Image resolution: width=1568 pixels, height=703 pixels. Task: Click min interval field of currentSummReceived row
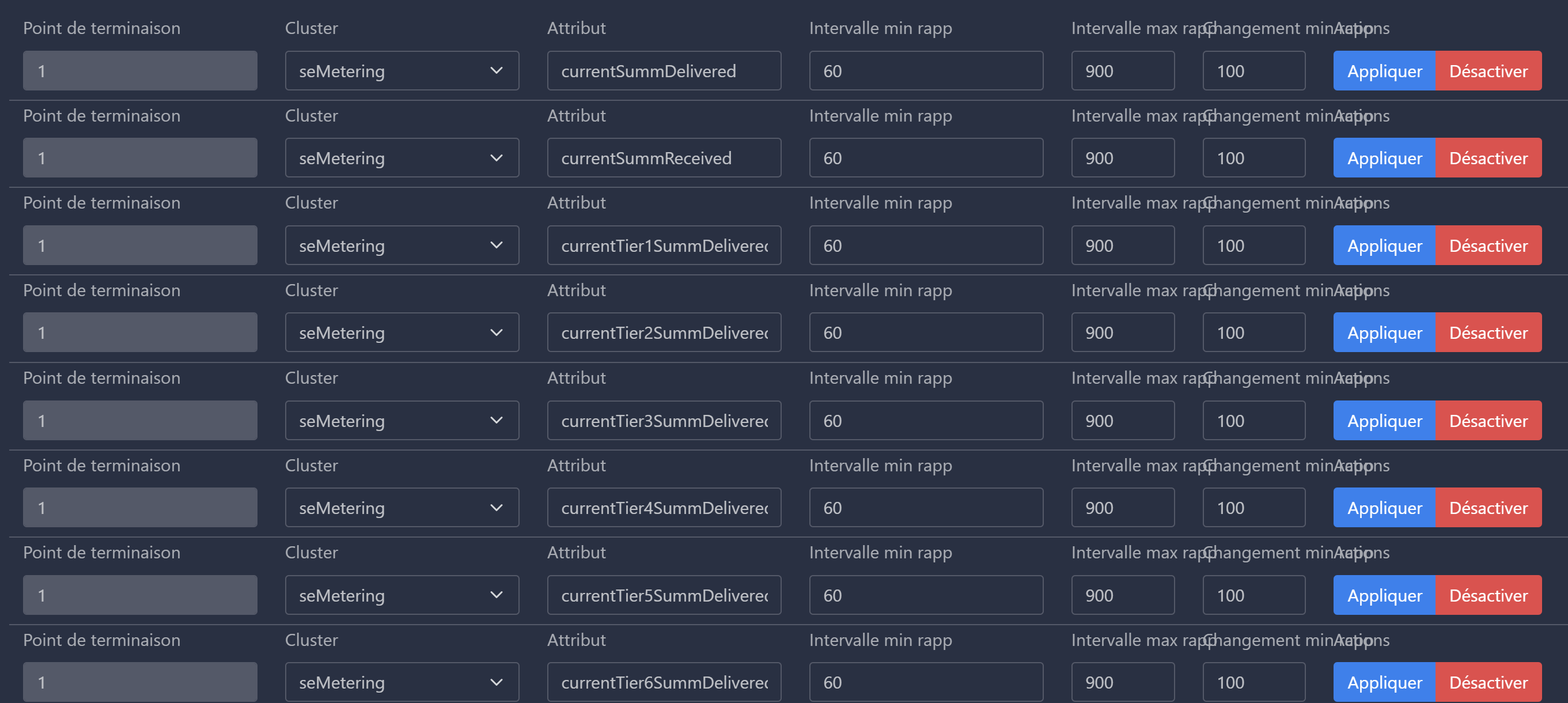pyautogui.click(x=926, y=158)
